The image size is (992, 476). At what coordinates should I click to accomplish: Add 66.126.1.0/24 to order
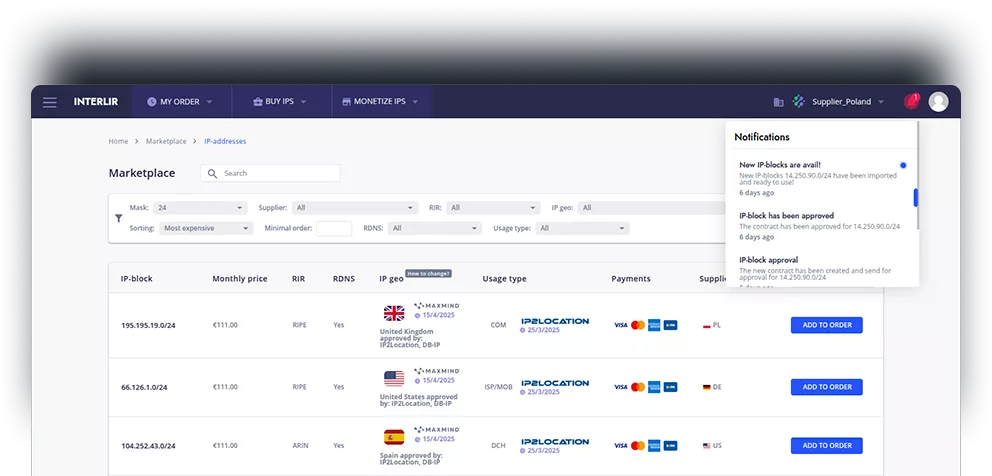coord(827,387)
